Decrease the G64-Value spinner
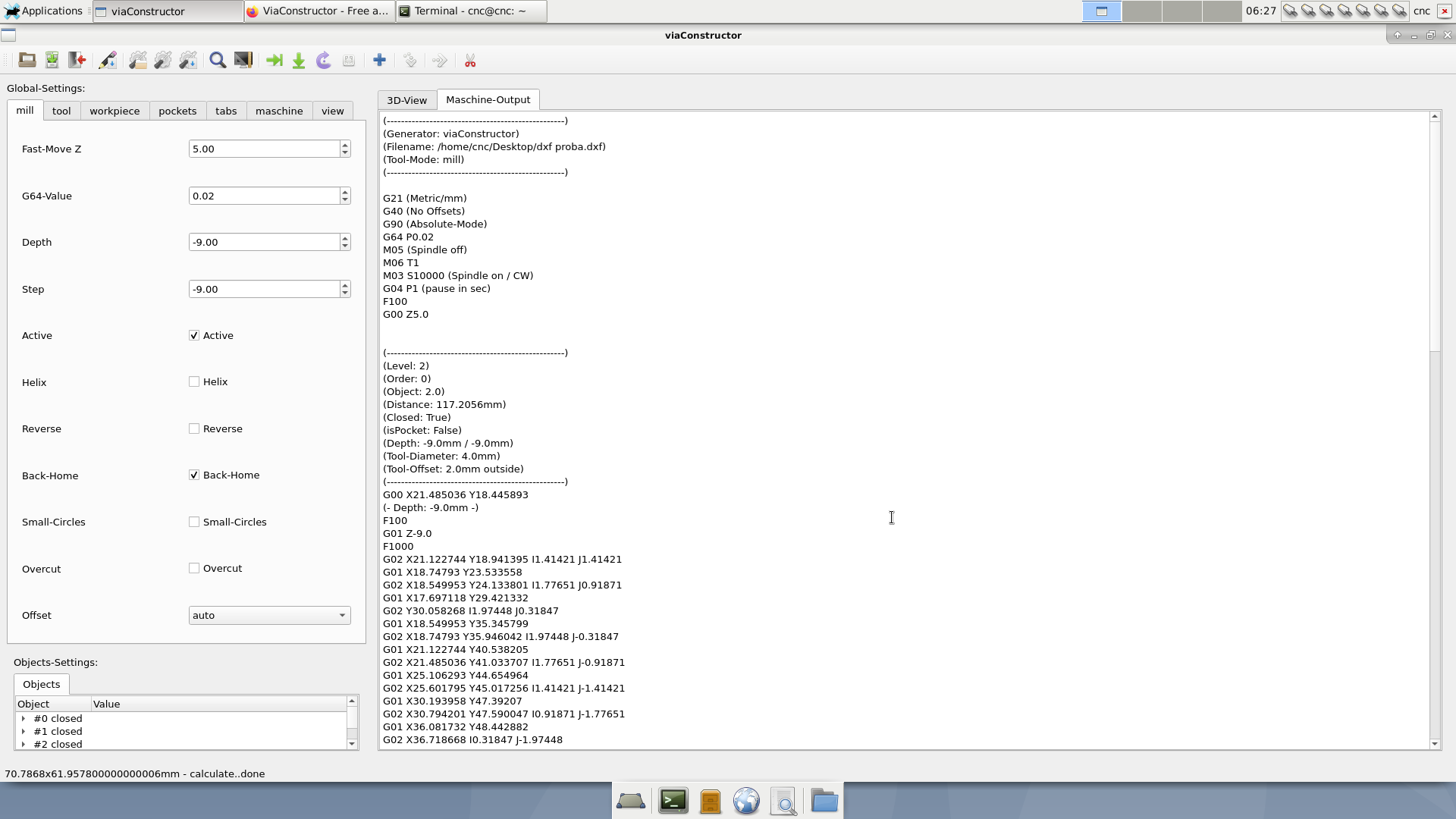The width and height of the screenshot is (1456, 819). (x=345, y=200)
